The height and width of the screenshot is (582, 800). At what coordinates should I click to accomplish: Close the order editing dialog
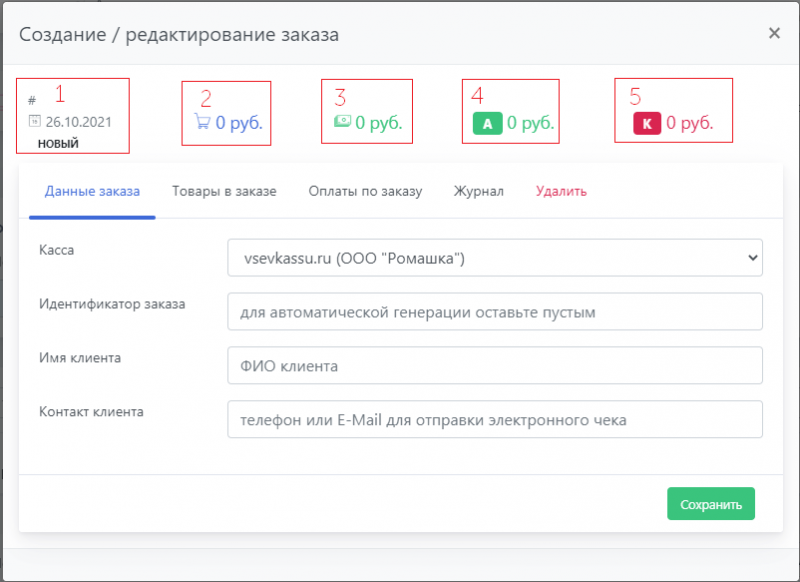(x=773, y=33)
